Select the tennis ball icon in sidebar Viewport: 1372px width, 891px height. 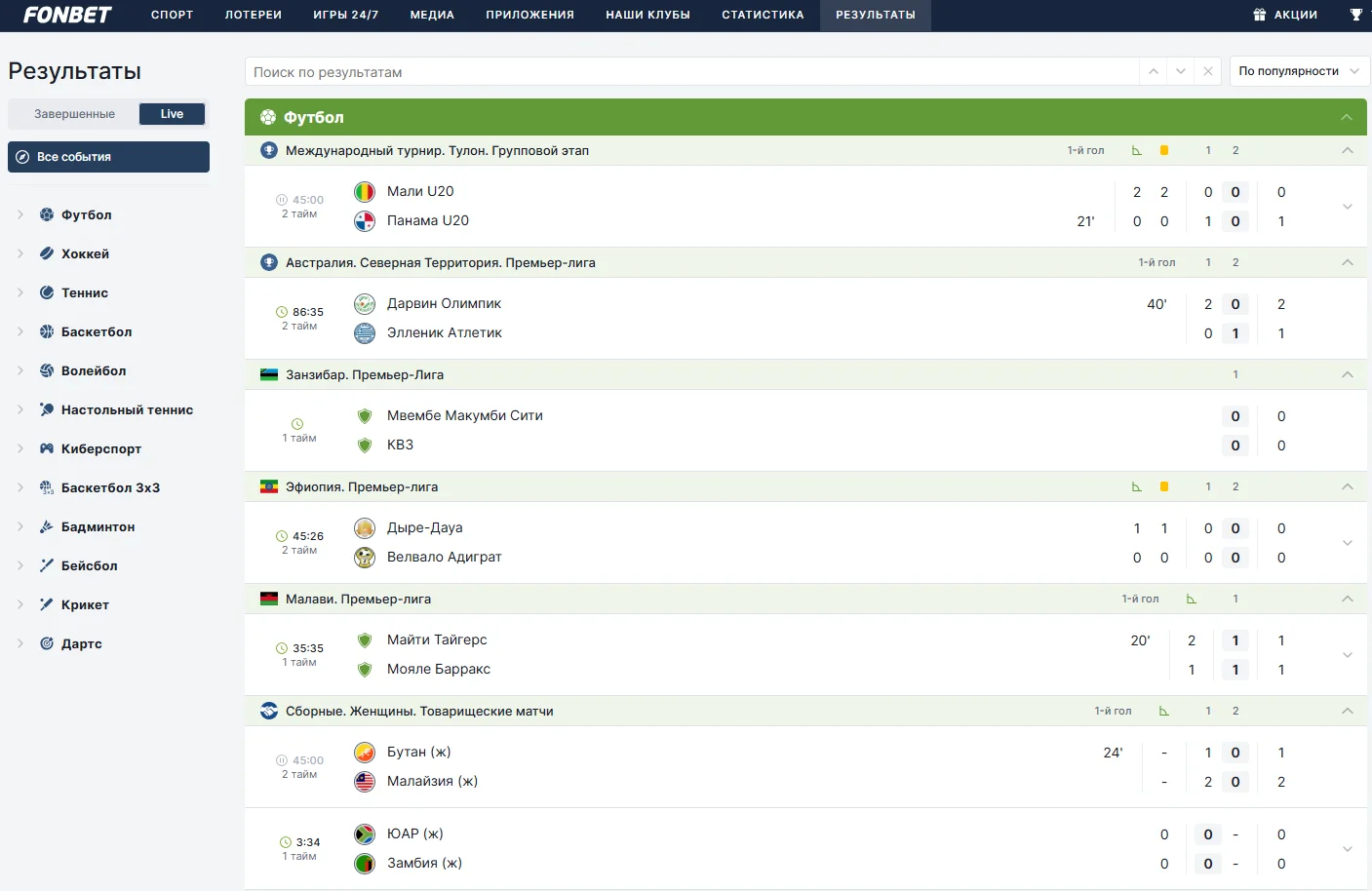coord(47,292)
